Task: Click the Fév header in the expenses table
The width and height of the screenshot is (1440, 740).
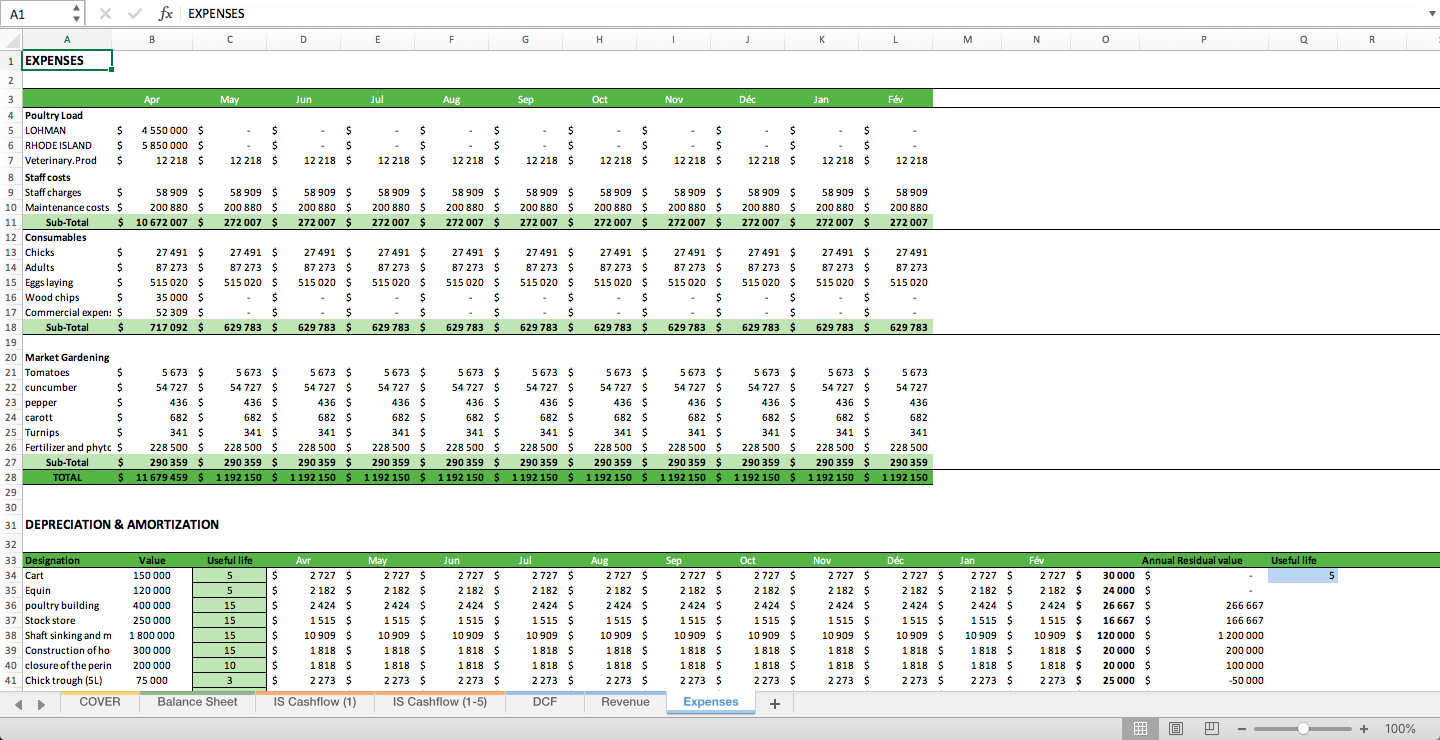Action: point(895,99)
